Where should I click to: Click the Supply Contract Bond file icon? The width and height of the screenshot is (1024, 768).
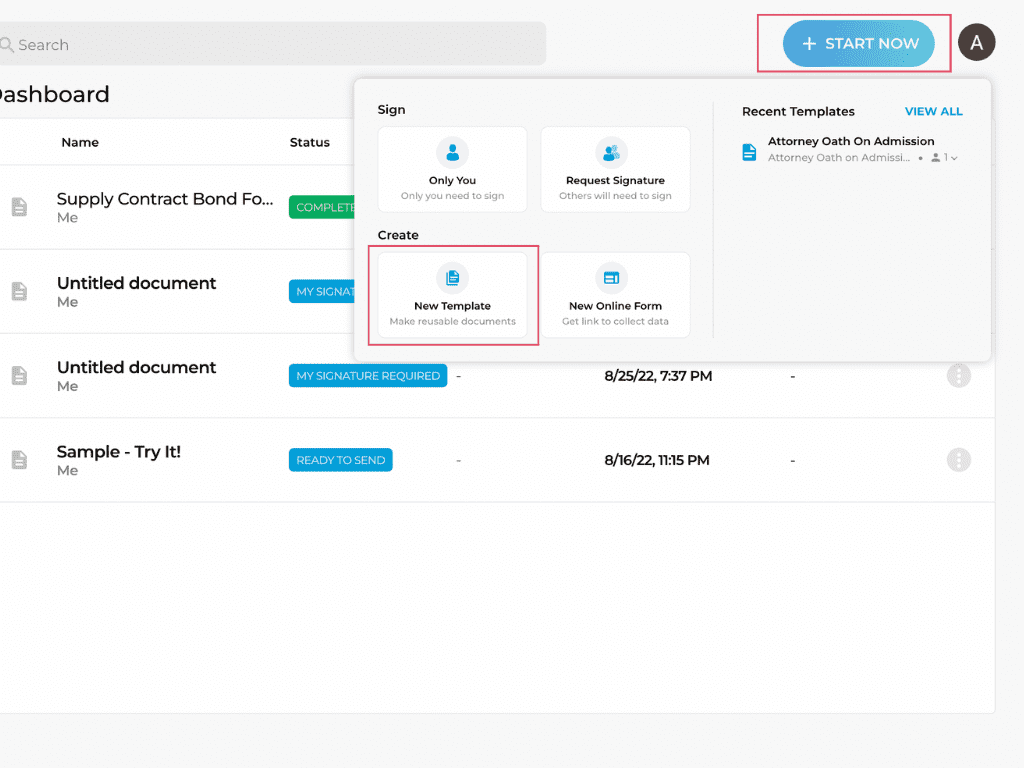point(20,207)
